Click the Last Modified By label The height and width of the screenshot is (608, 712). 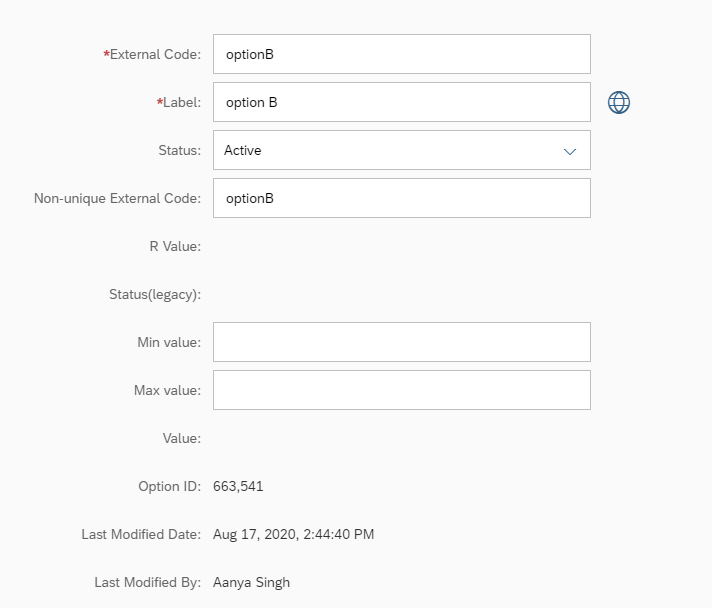148,583
